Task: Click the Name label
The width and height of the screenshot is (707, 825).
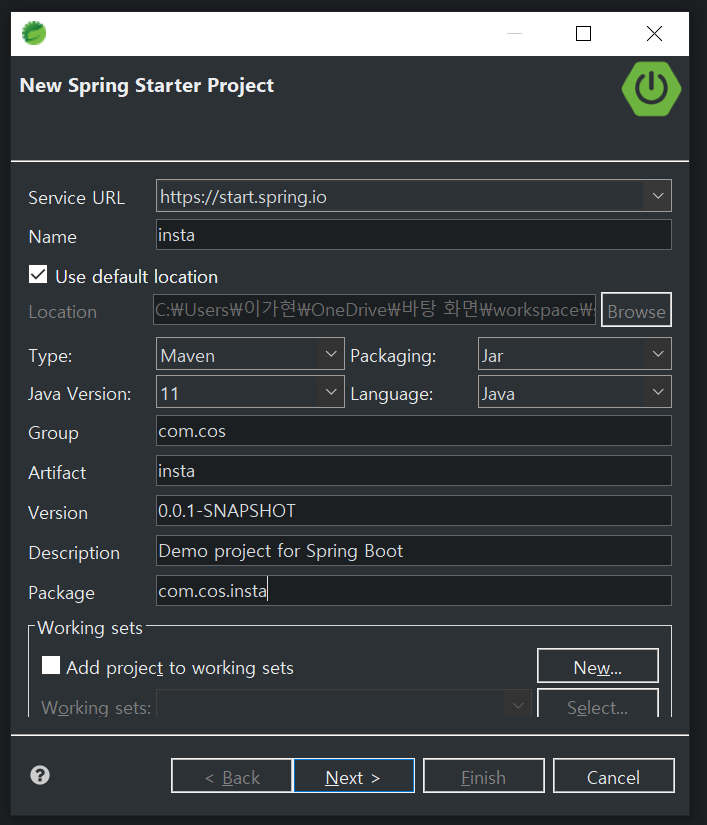Action: coord(53,237)
